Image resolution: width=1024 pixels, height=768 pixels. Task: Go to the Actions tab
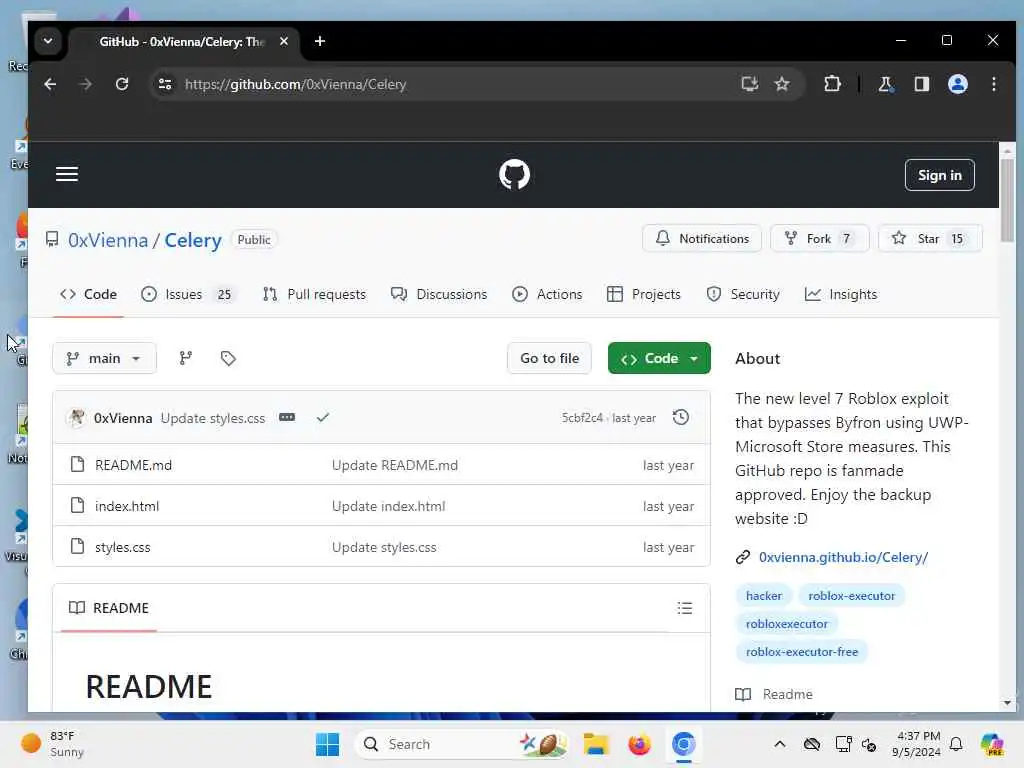(547, 295)
